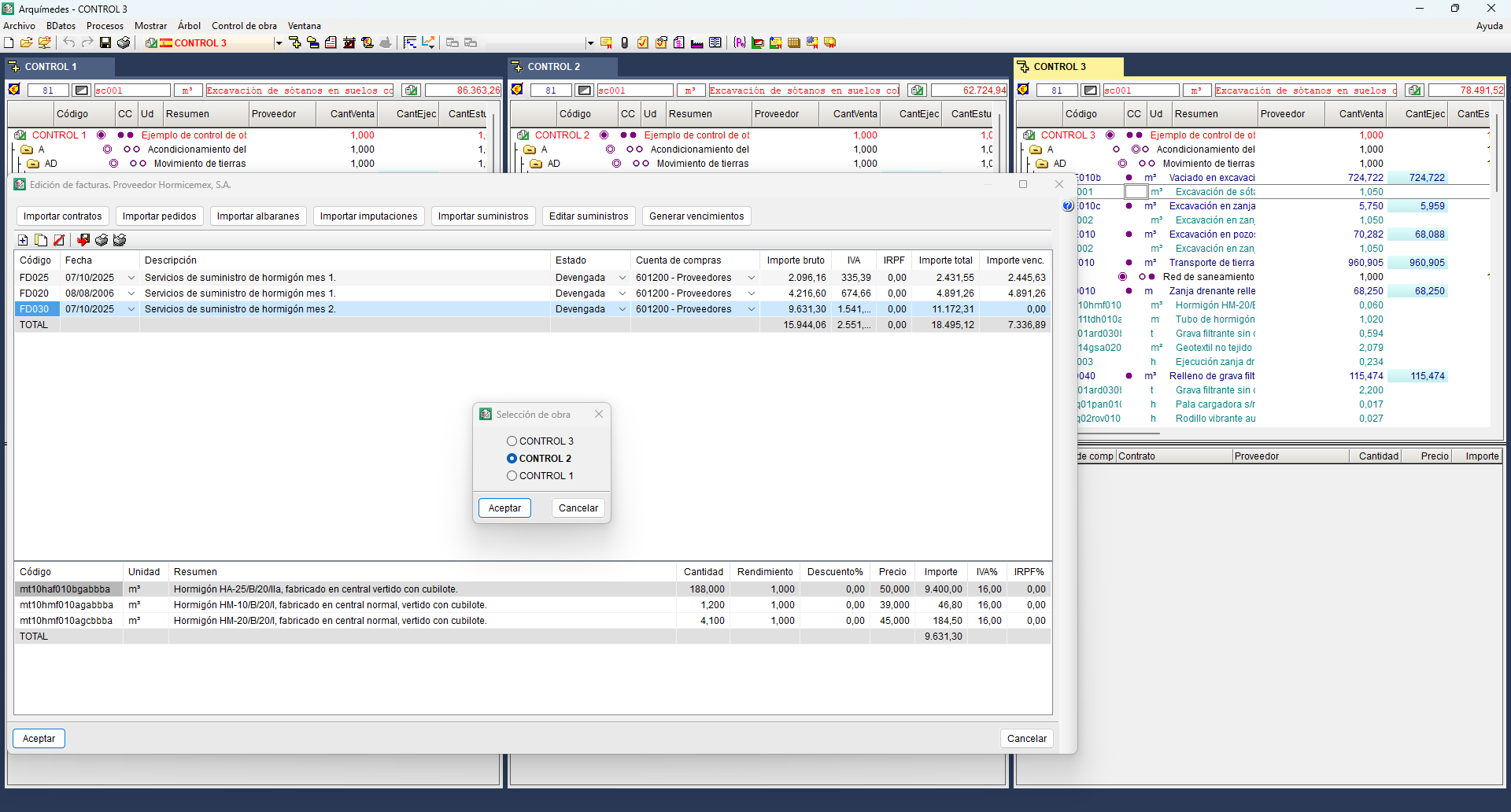
Task: Add a new invoice with the plus-page icon
Action: [x=23, y=240]
